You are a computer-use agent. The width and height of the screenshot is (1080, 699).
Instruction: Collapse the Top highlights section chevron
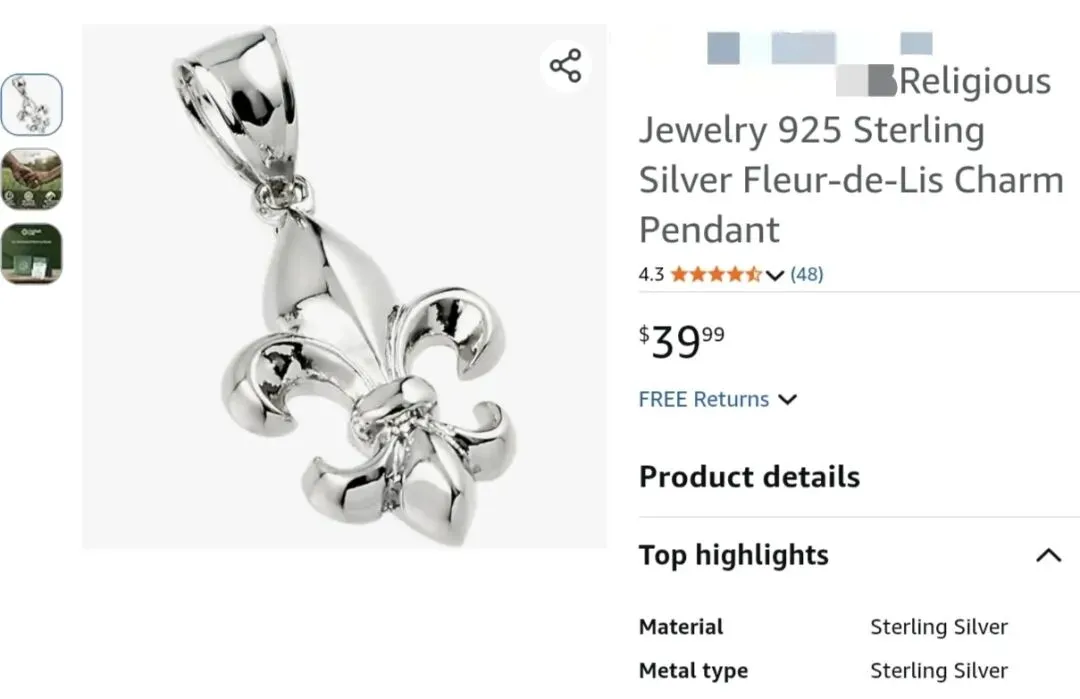pos(1048,555)
